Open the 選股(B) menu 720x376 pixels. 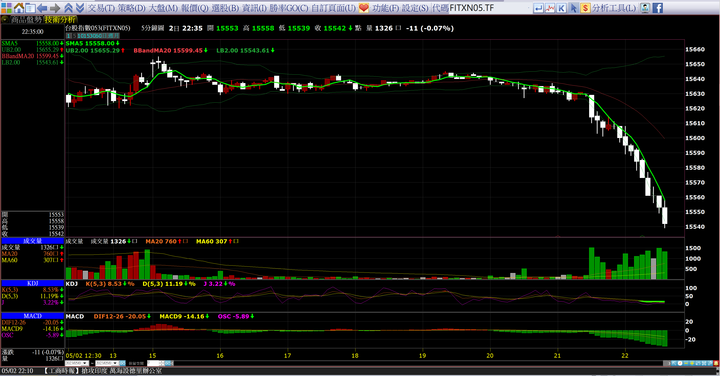225,8
